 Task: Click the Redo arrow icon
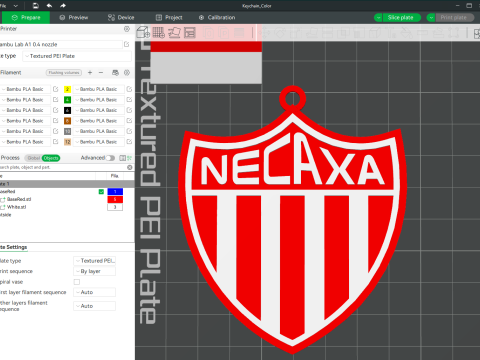point(63,6)
